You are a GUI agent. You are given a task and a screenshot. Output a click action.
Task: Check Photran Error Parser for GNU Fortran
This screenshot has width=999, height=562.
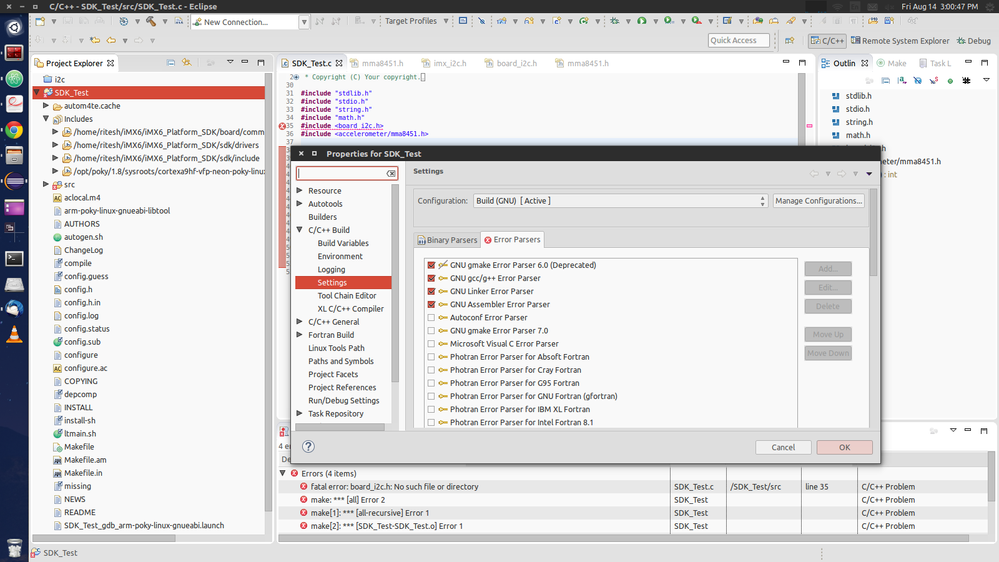point(431,396)
